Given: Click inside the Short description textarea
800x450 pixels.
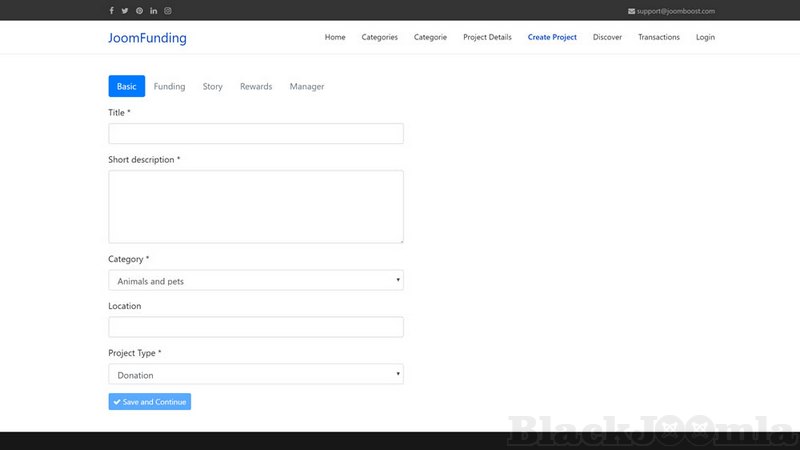Looking at the screenshot, I should pyautogui.click(x=255, y=206).
